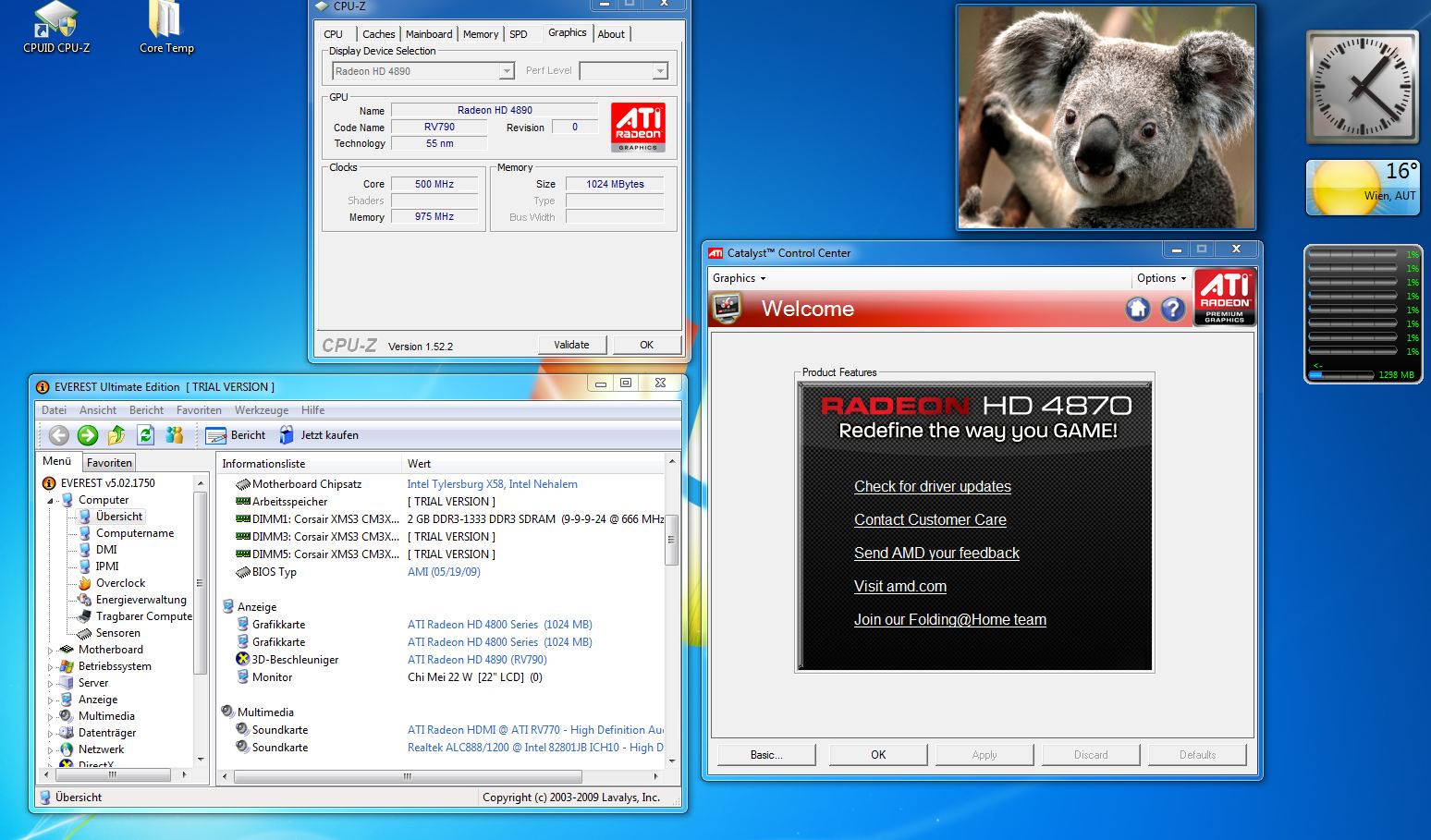
Task: Switch to the CPU tab in CPU-Z
Action: (334, 34)
